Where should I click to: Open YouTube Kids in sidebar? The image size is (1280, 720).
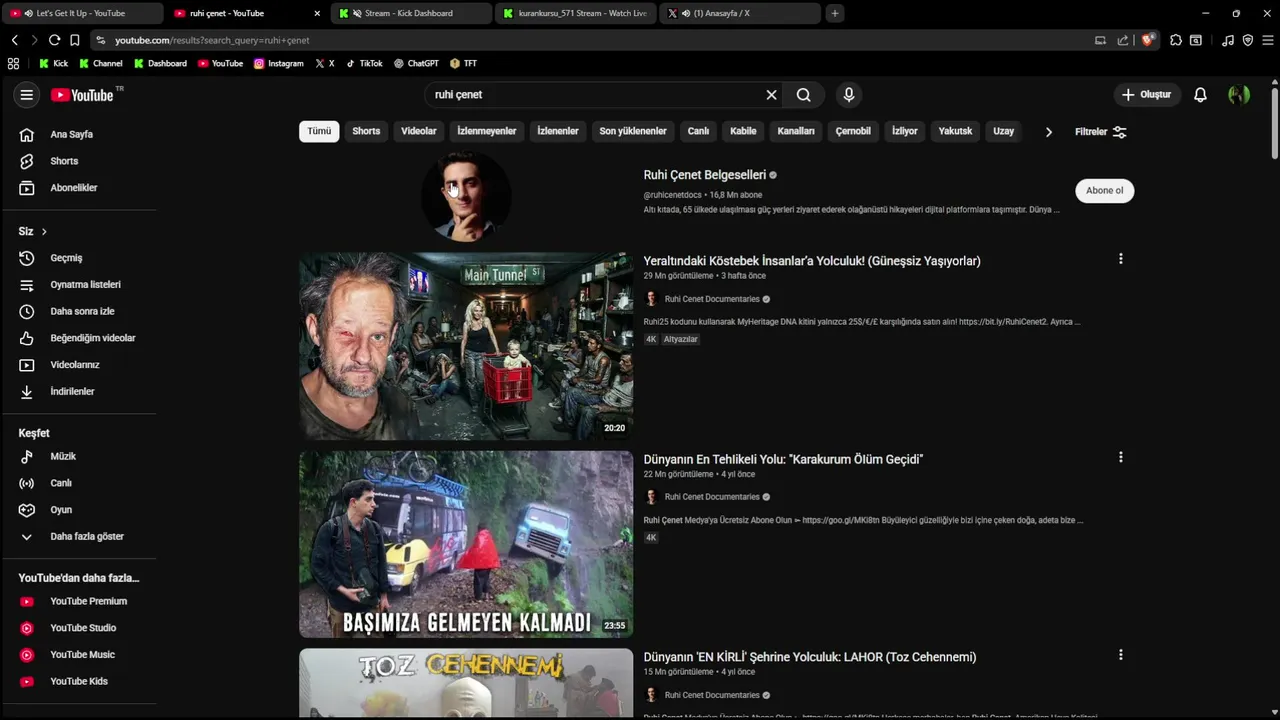coord(80,681)
